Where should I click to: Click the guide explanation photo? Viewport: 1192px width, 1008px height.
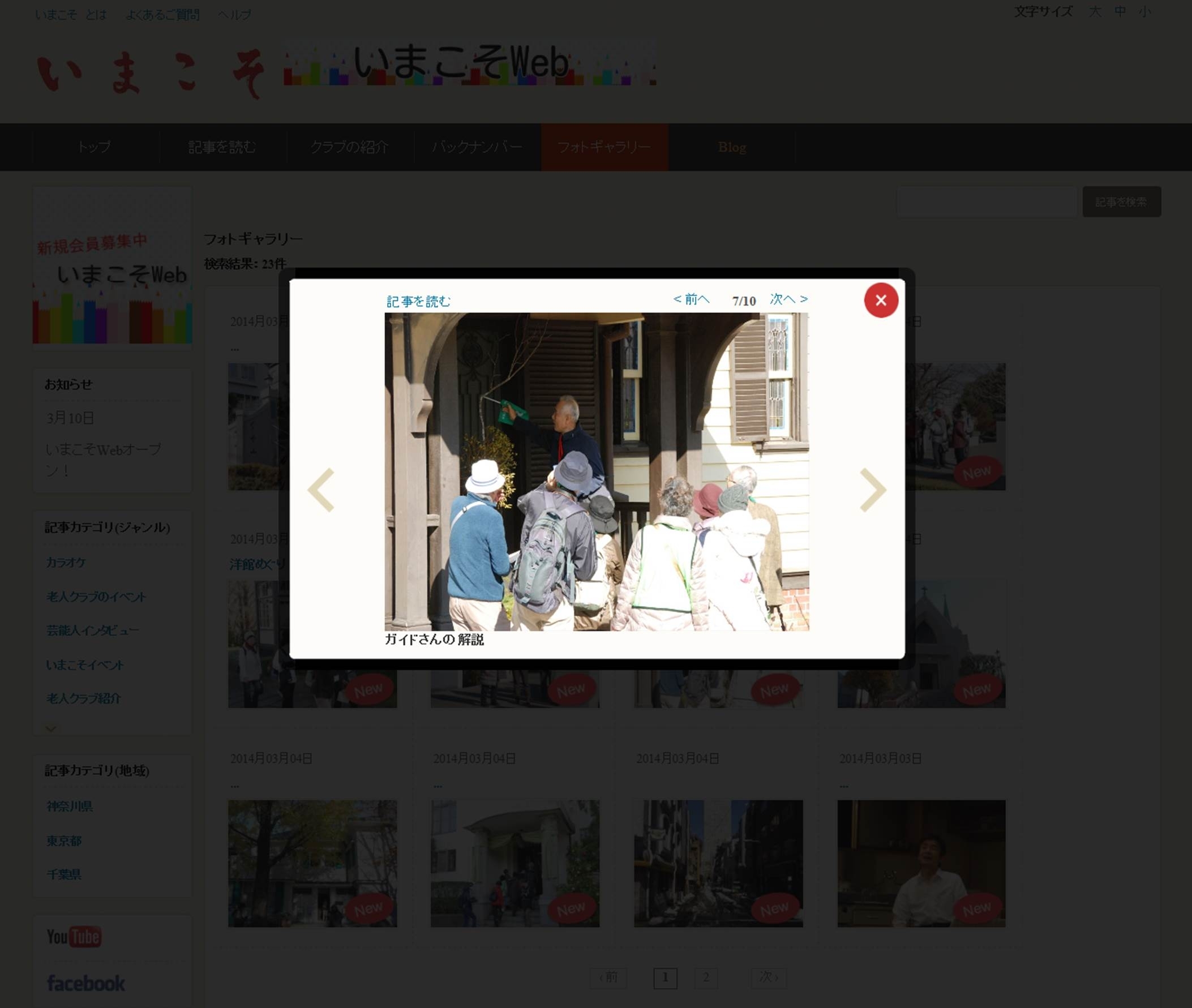(597, 471)
